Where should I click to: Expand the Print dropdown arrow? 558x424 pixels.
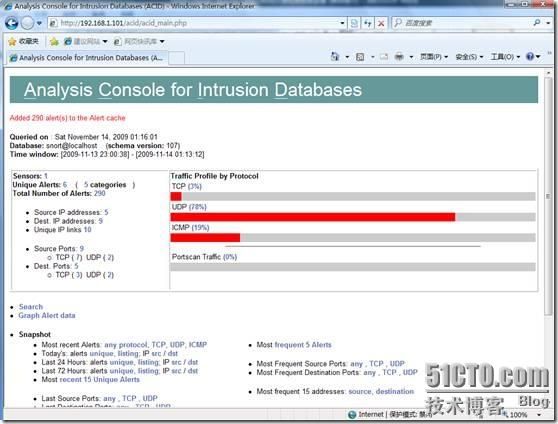click(x=411, y=57)
